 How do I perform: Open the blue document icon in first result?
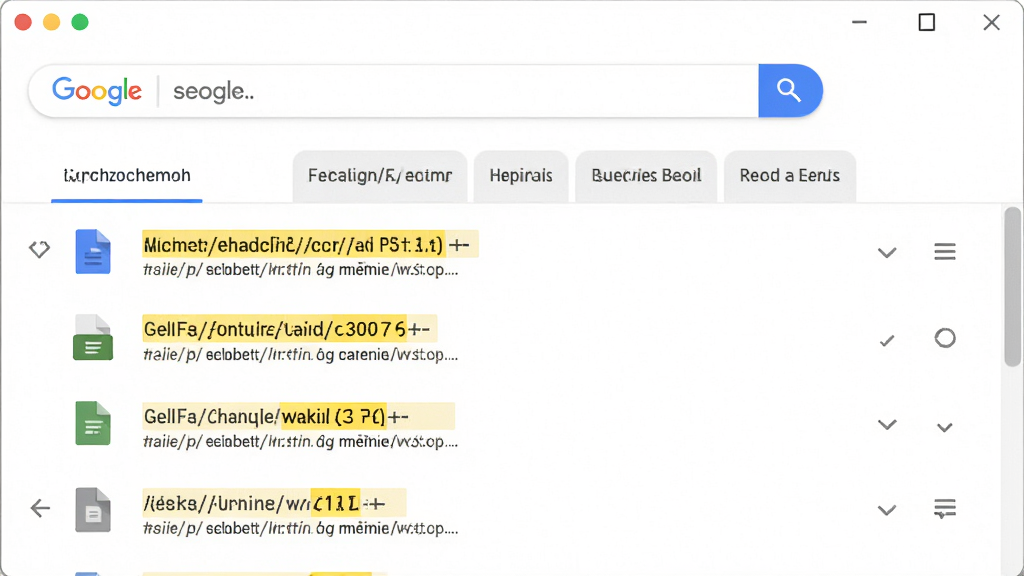pyautogui.click(x=93, y=251)
